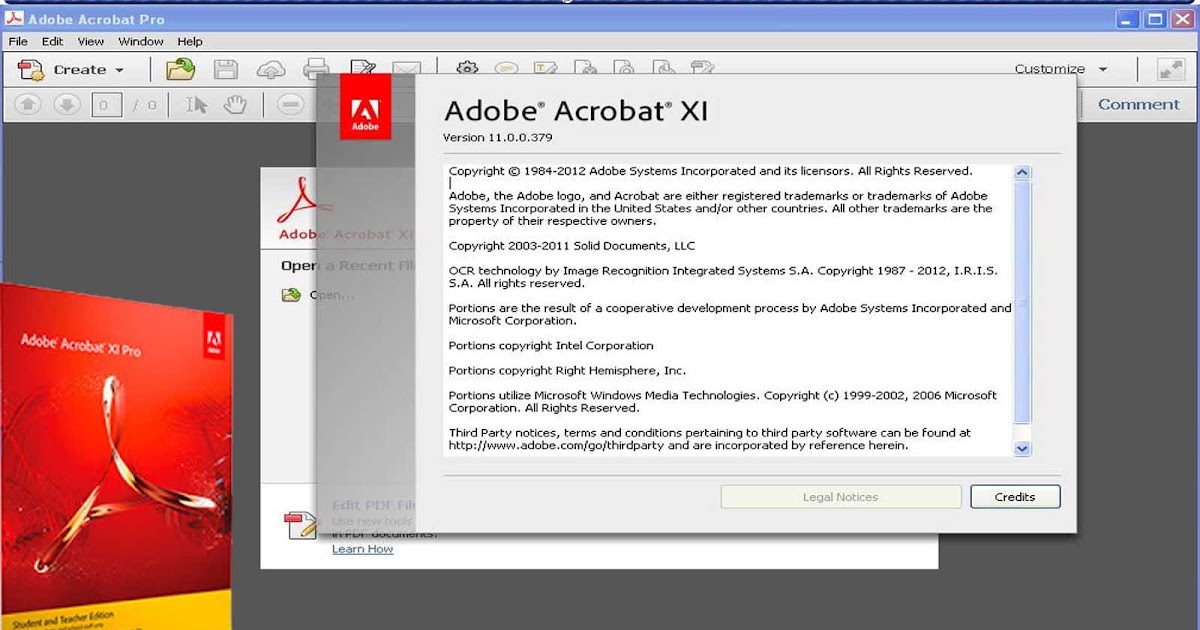Click the Legal Notices button

840,496
